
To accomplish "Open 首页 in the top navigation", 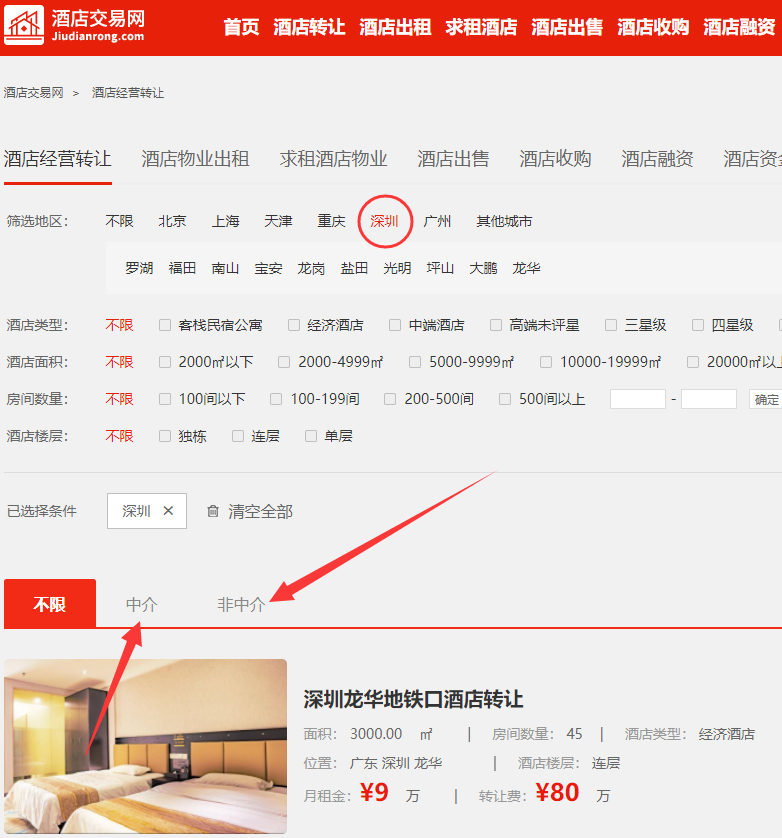I will pyautogui.click(x=241, y=27).
